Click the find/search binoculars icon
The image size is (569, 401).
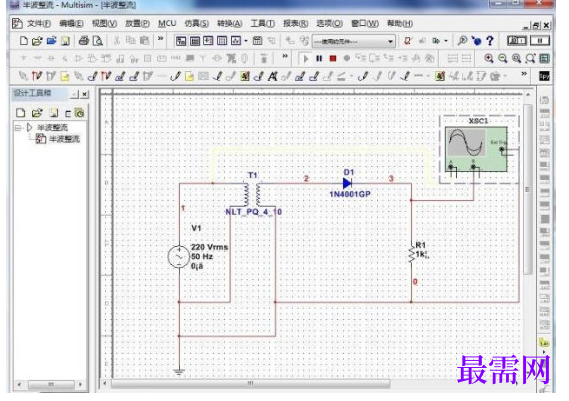tap(462, 41)
